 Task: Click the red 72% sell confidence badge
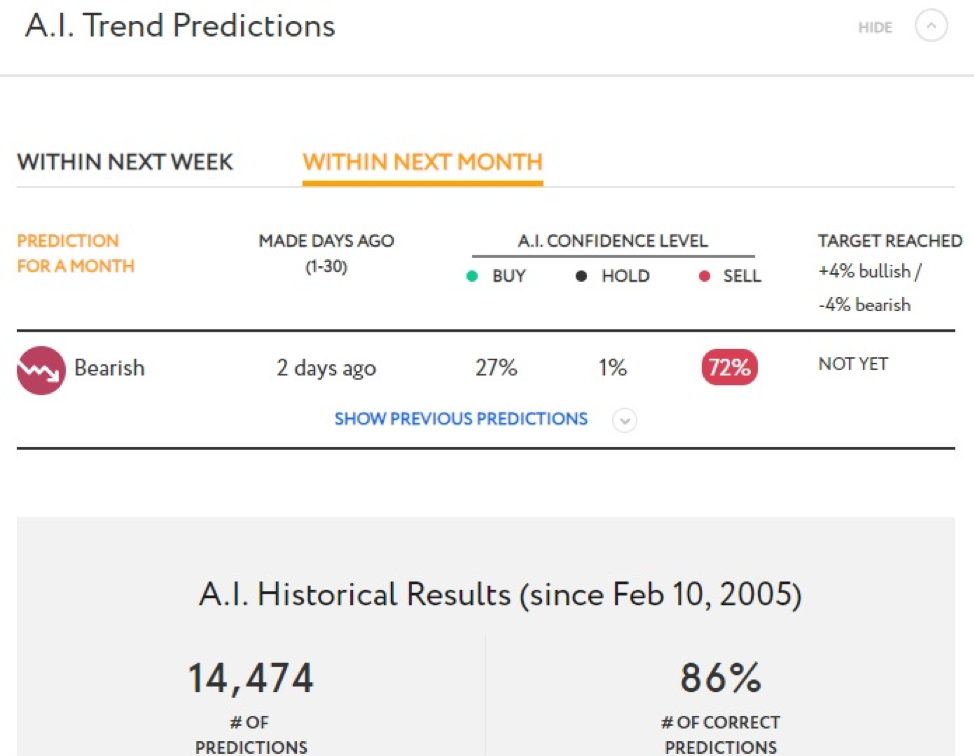pyautogui.click(x=729, y=367)
